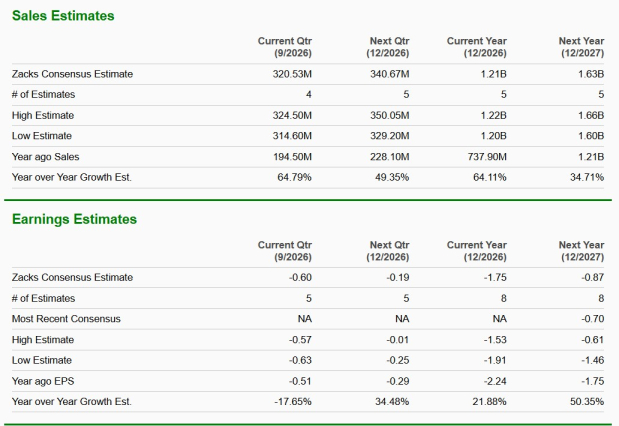Click the 350.05M high estimate value
Screen dimensions: 619x426
389,115
